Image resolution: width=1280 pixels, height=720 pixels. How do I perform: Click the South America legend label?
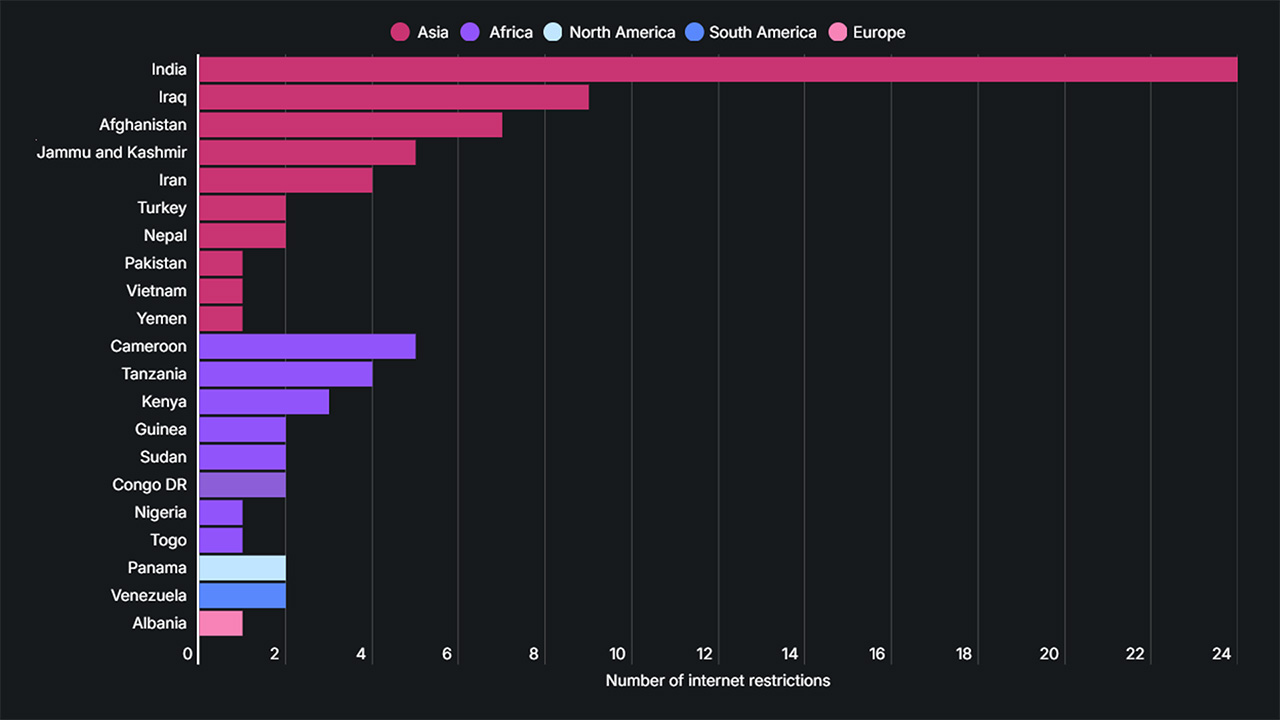[765, 32]
